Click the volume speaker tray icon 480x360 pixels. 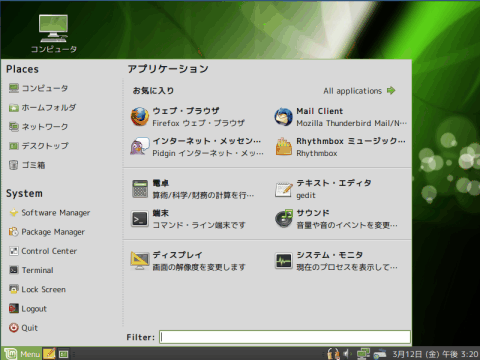(348, 353)
